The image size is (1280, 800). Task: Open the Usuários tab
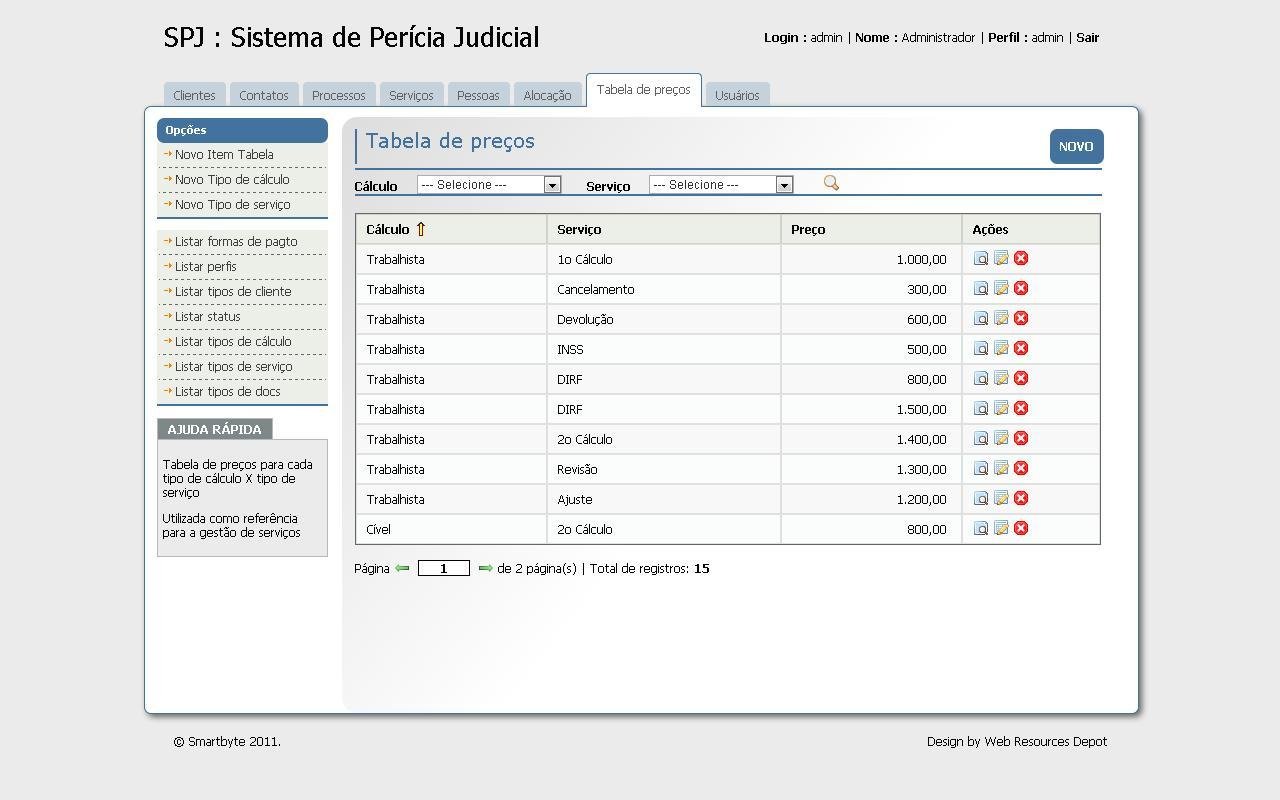[738, 94]
